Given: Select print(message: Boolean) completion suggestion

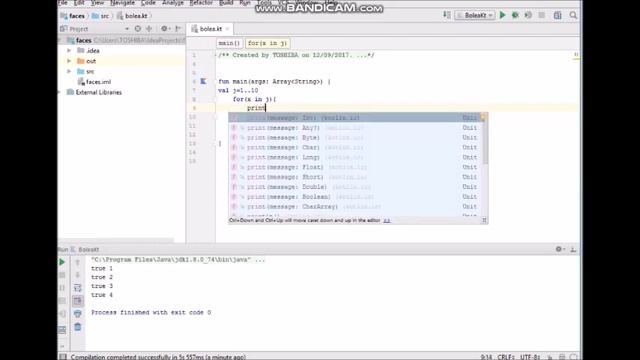Looking at the screenshot, I should click(355, 197).
